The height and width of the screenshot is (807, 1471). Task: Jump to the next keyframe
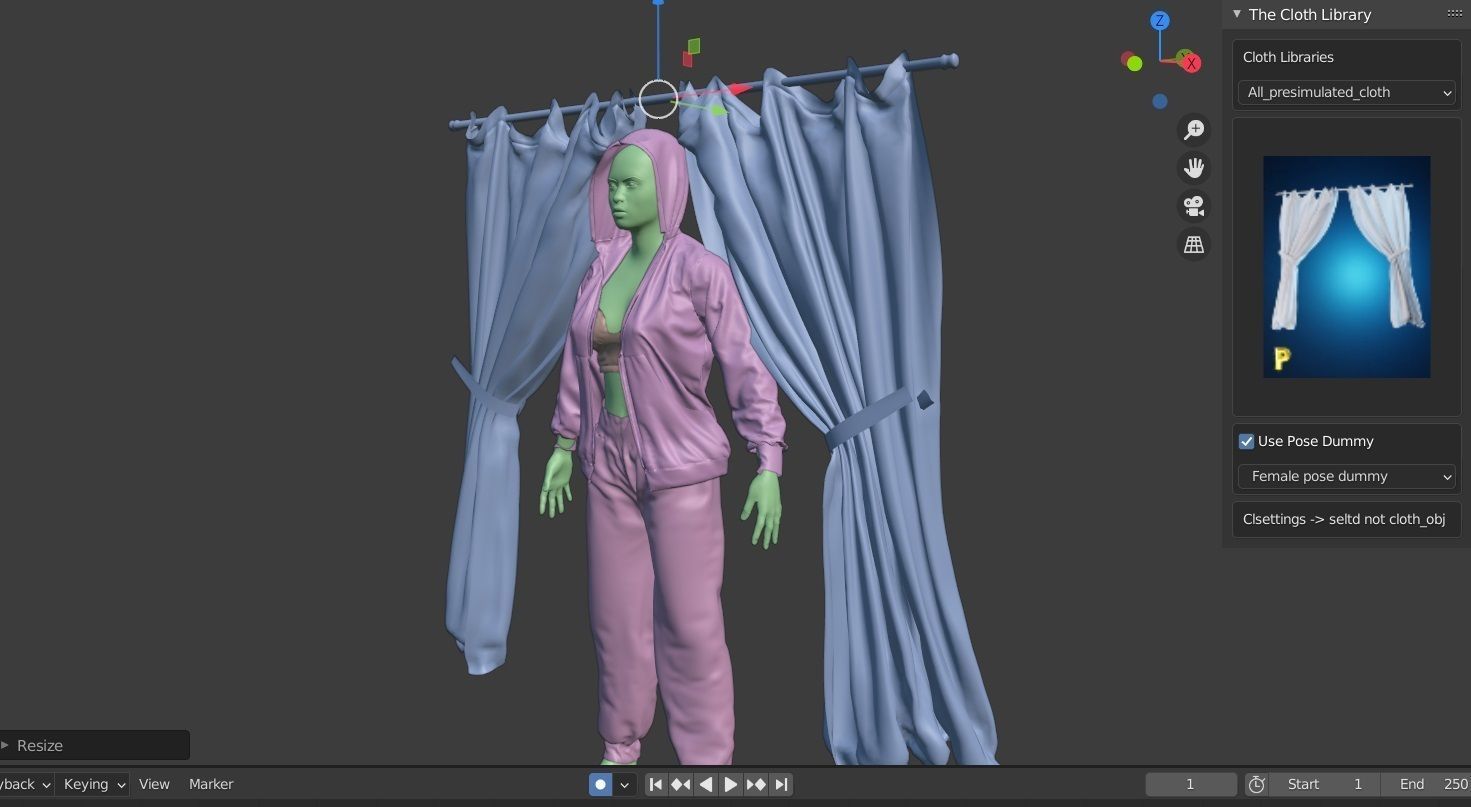(756, 785)
